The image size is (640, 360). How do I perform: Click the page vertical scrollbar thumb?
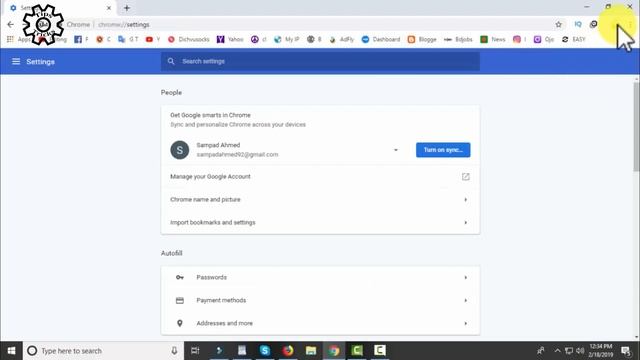click(x=636, y=127)
